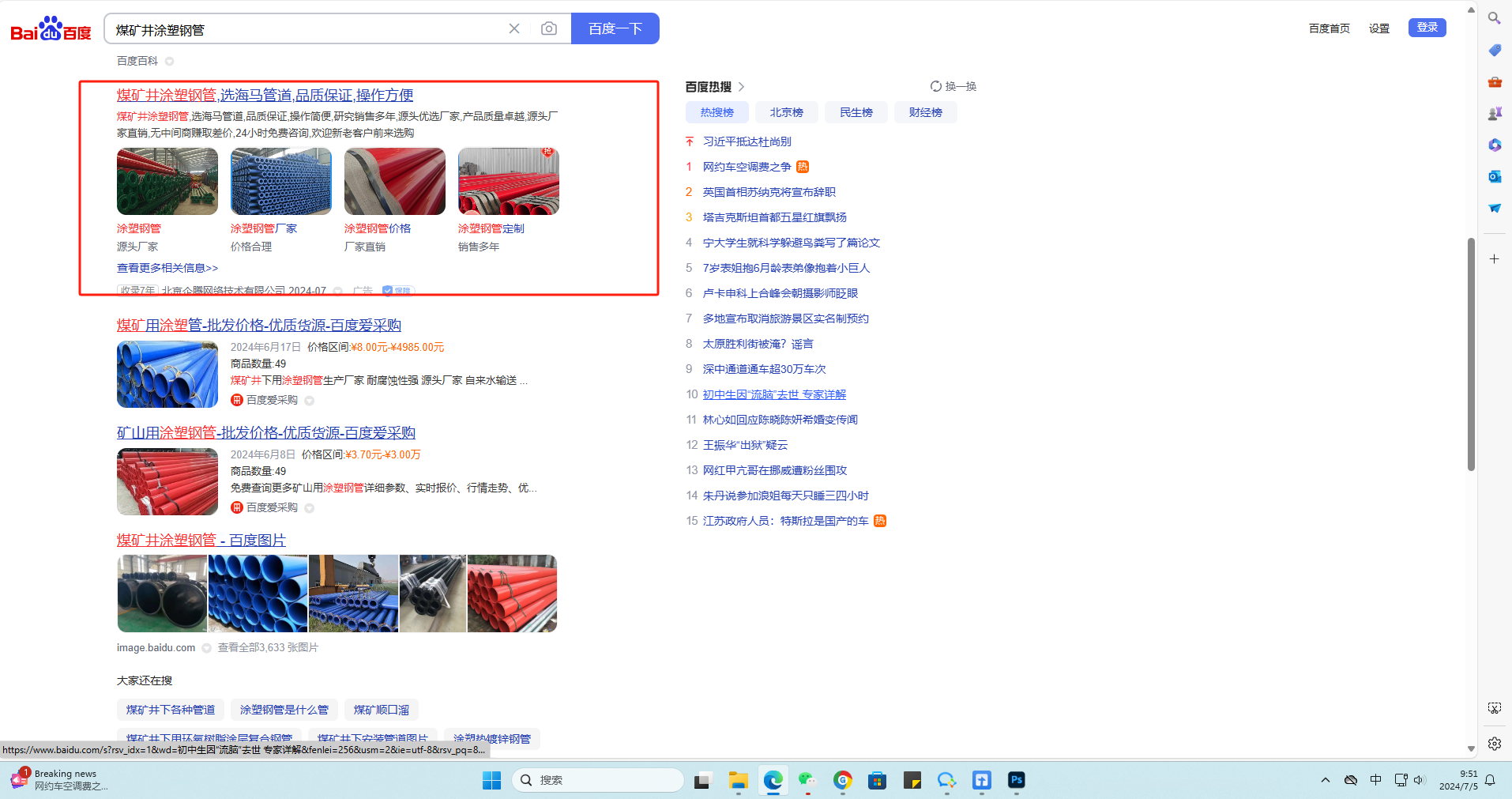
Task: Open 煤矿井涂塑钢管 - 百度图片 result
Action: [x=201, y=540]
